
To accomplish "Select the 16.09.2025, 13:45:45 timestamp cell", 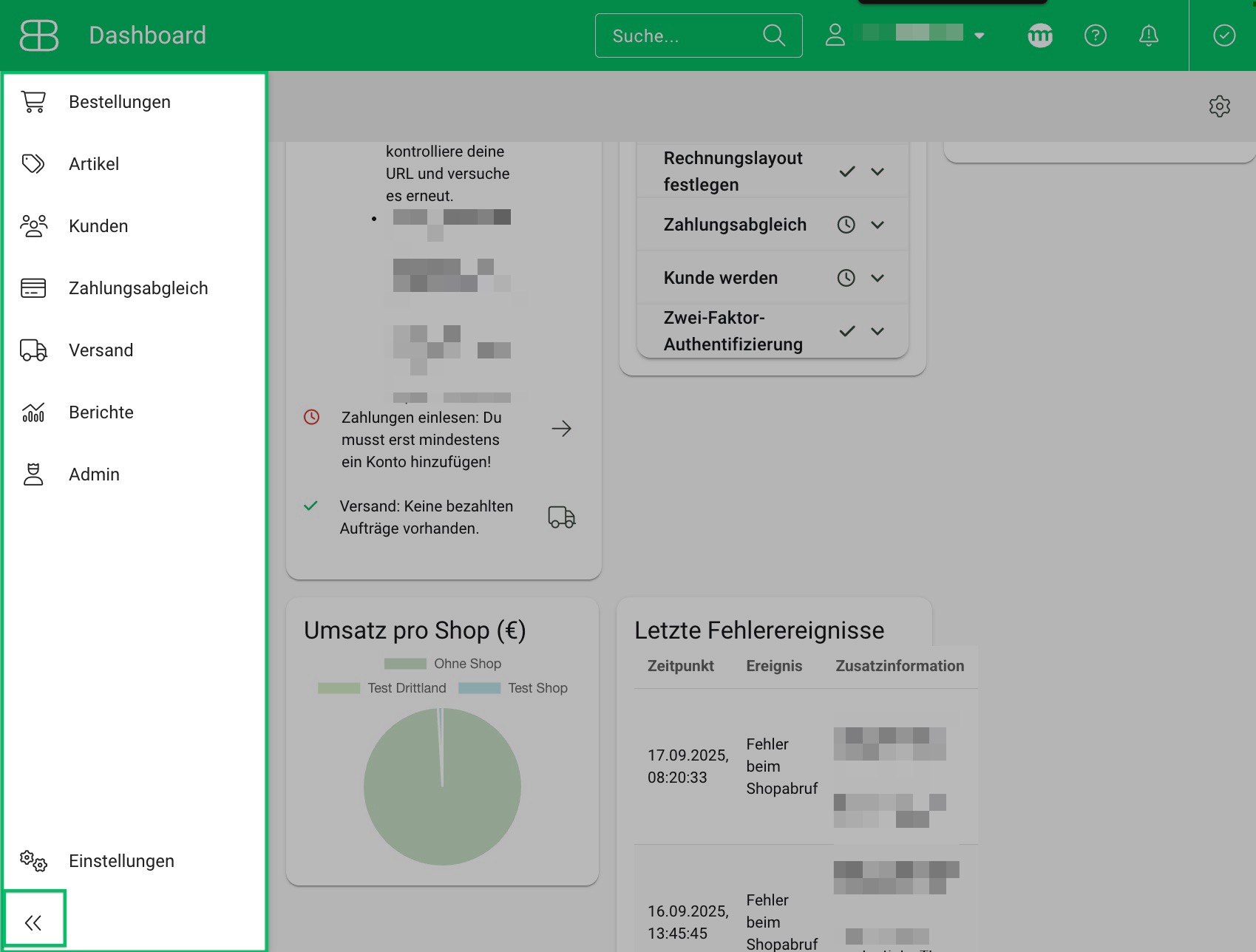I will 688,922.
